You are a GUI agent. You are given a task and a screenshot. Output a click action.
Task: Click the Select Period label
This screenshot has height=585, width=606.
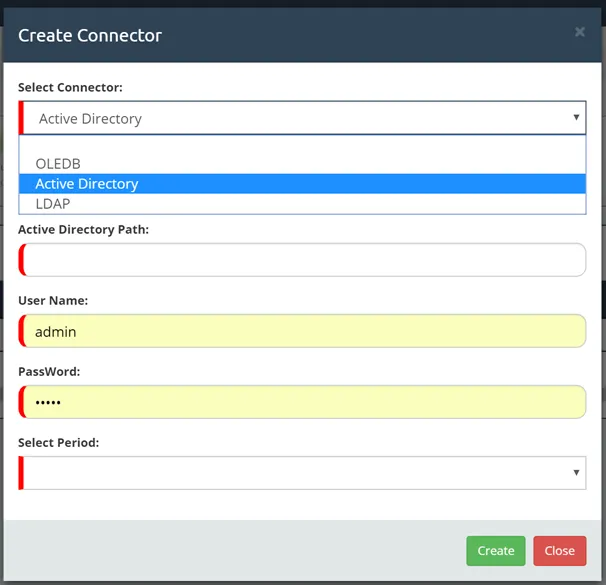click(x=59, y=443)
